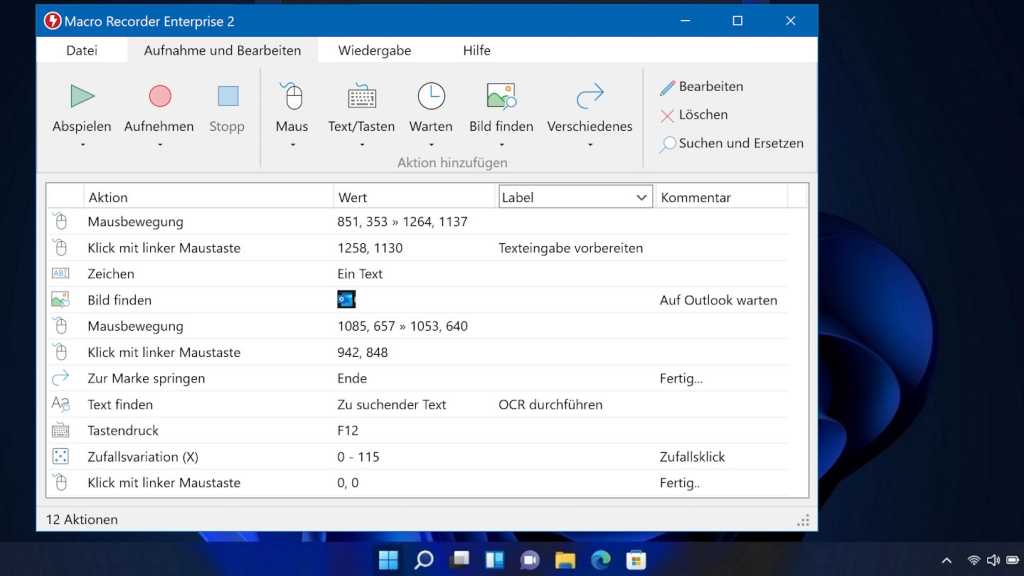This screenshot has width=1024, height=576.
Task: Click the keyboard icon in the Tastendruck row
Action: tap(60, 430)
